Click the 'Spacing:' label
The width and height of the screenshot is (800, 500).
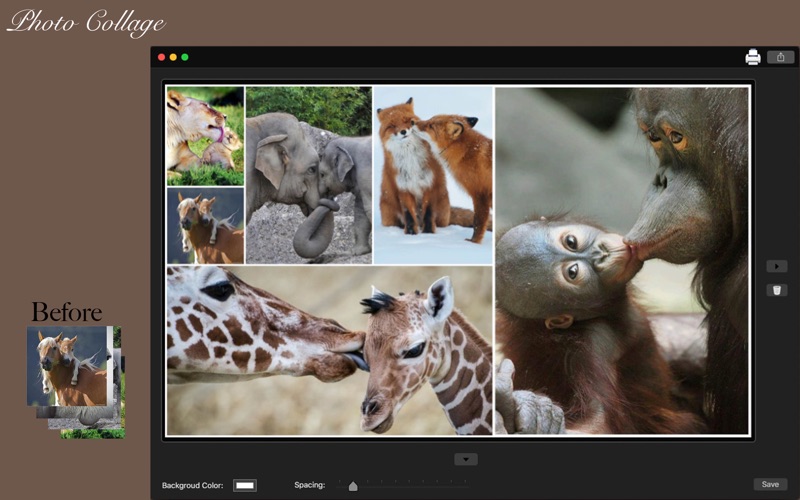(310, 485)
